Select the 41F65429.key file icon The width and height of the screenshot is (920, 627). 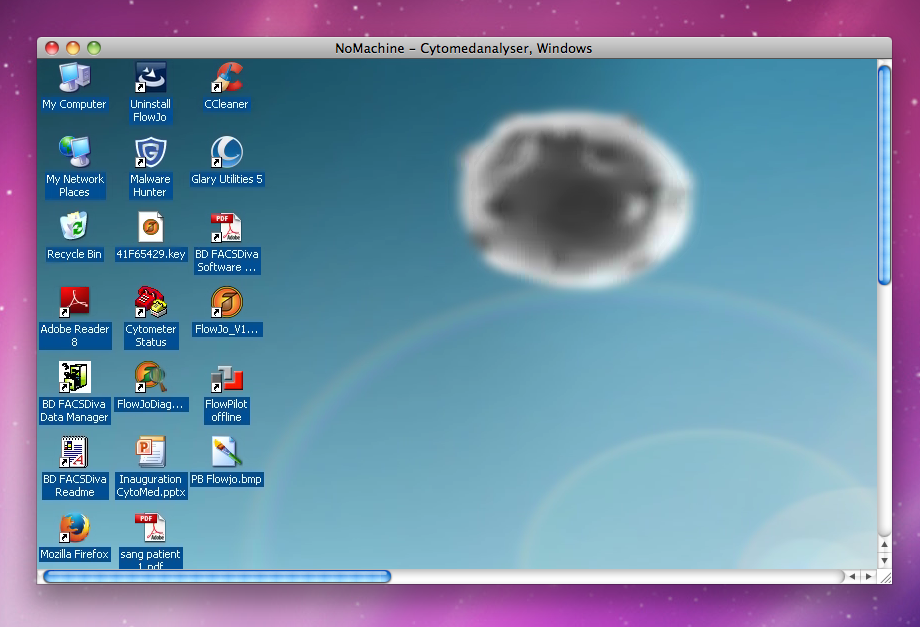coord(150,227)
